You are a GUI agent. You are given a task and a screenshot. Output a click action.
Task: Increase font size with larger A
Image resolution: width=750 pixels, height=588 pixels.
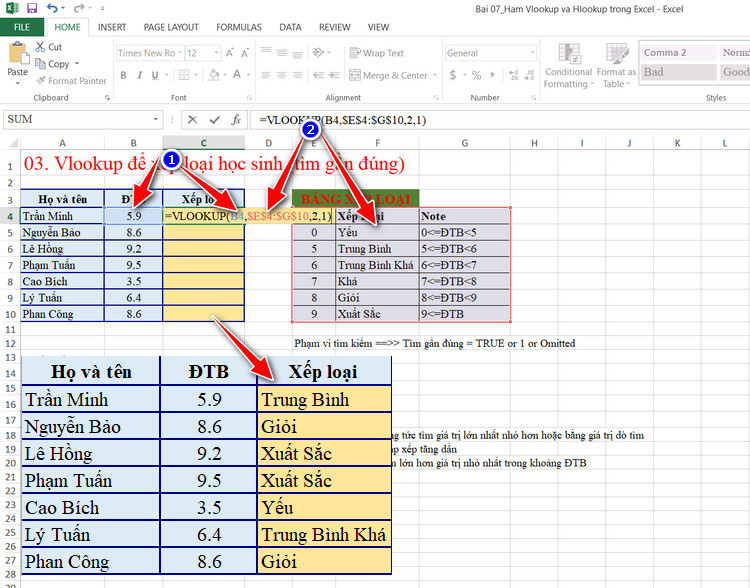230,53
